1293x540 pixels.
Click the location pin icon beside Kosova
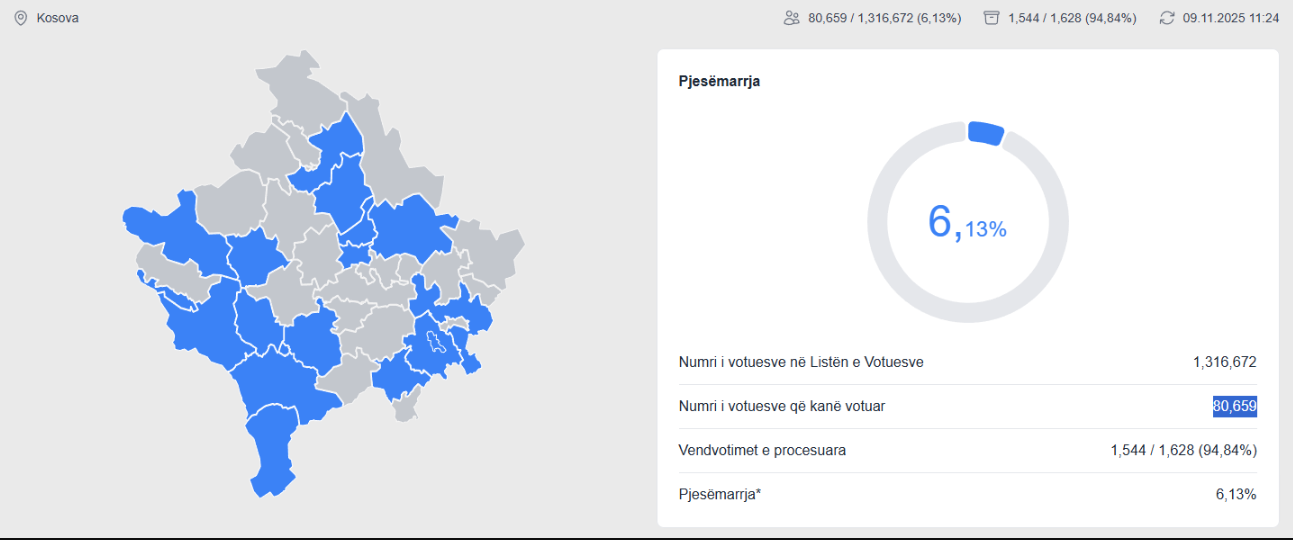[x=21, y=18]
